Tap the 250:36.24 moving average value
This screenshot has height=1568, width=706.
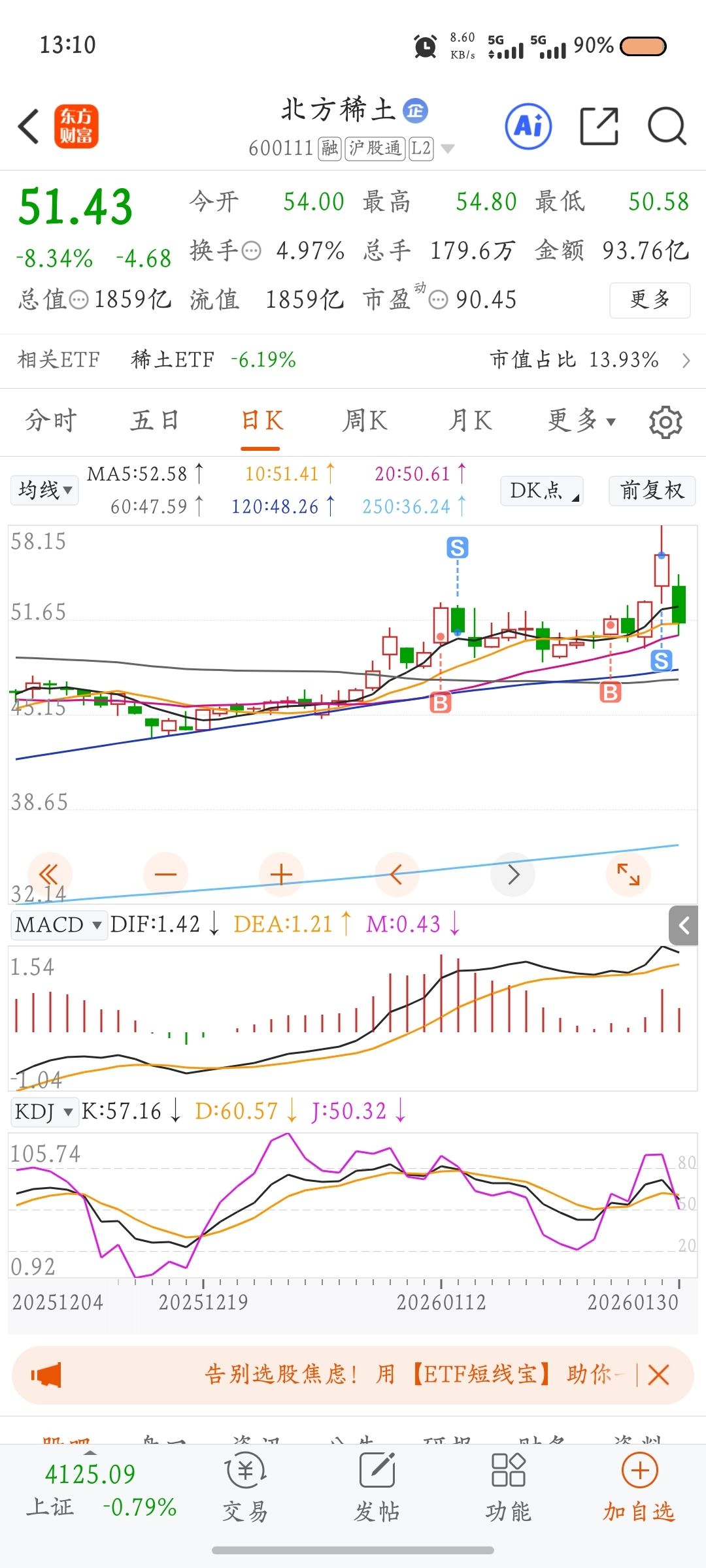(414, 506)
